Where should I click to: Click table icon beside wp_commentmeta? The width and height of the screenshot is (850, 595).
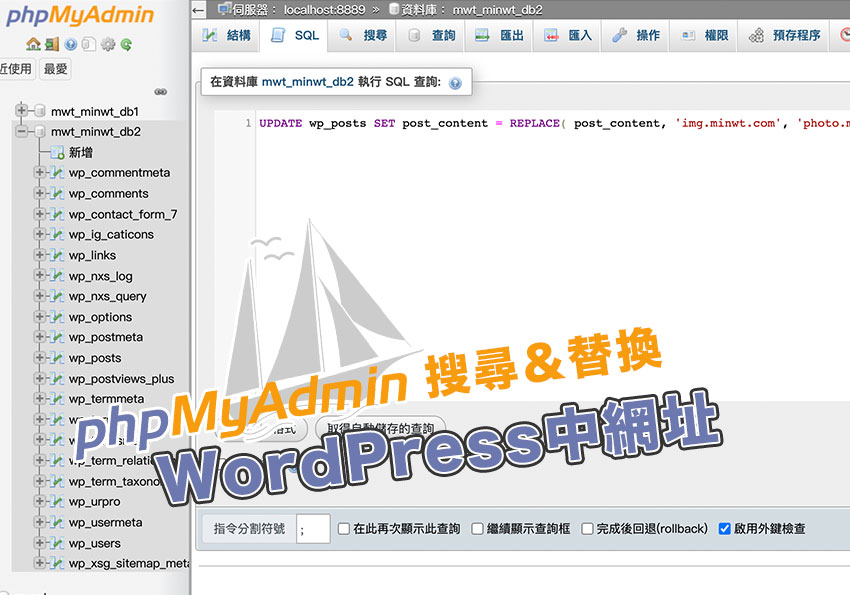coord(57,173)
